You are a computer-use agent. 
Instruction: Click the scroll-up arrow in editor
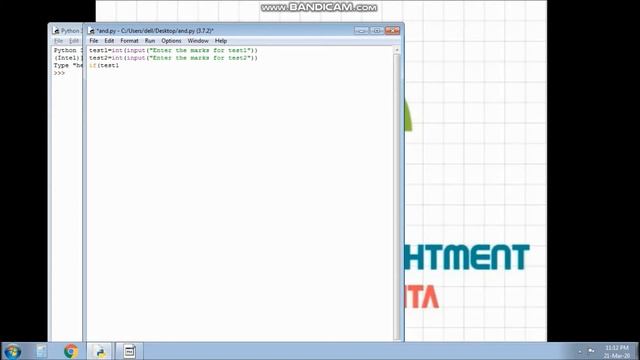397,50
